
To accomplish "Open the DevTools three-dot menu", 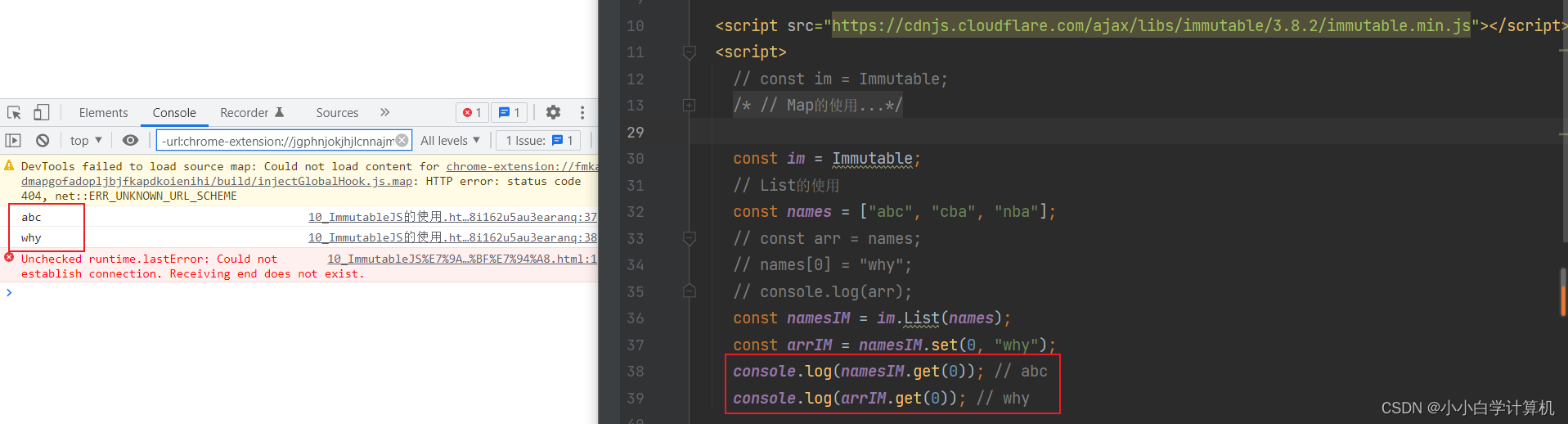I will click(582, 112).
